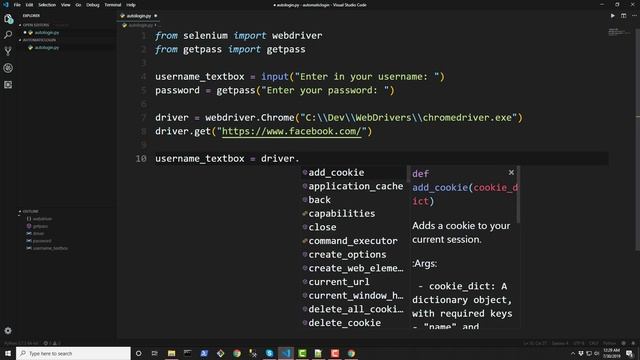
Task: Click the unsaved dot on autologin.py tab
Action: point(156,16)
